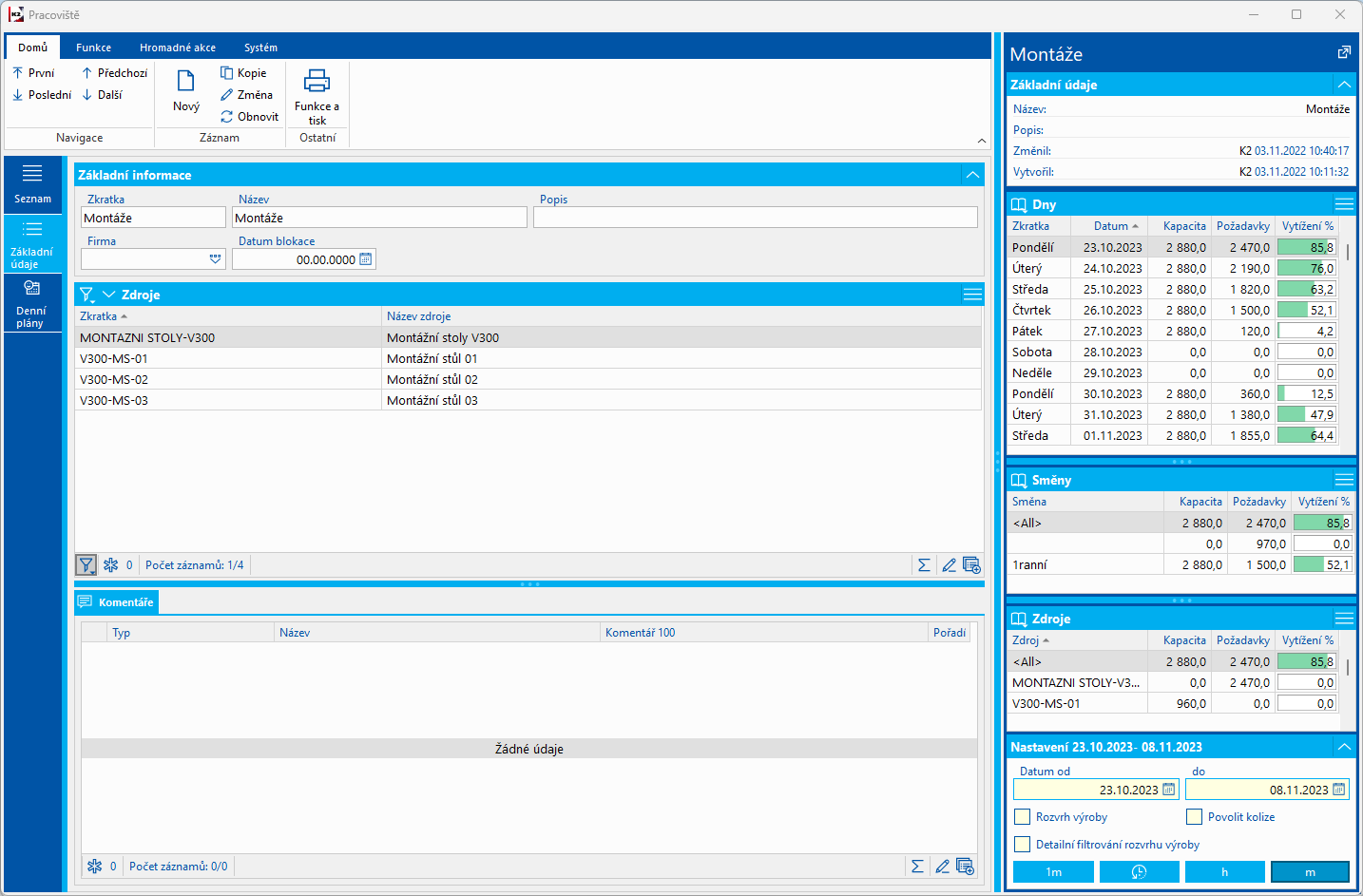This screenshot has height=896, width=1363.
Task: Enable Rozvrh výroby checkbox
Action: 1023,817
